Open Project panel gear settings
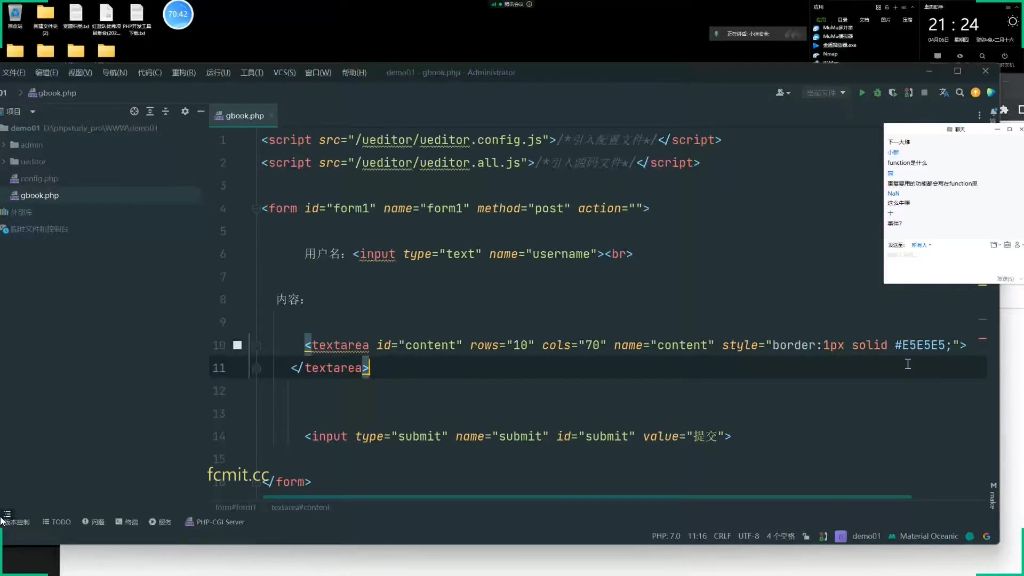Screen dimensions: 1024x576 pyautogui.click(x=185, y=112)
